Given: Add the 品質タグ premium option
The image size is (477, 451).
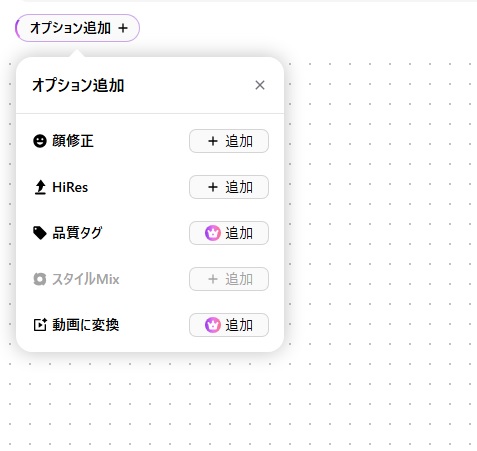Looking at the screenshot, I should 229,233.
